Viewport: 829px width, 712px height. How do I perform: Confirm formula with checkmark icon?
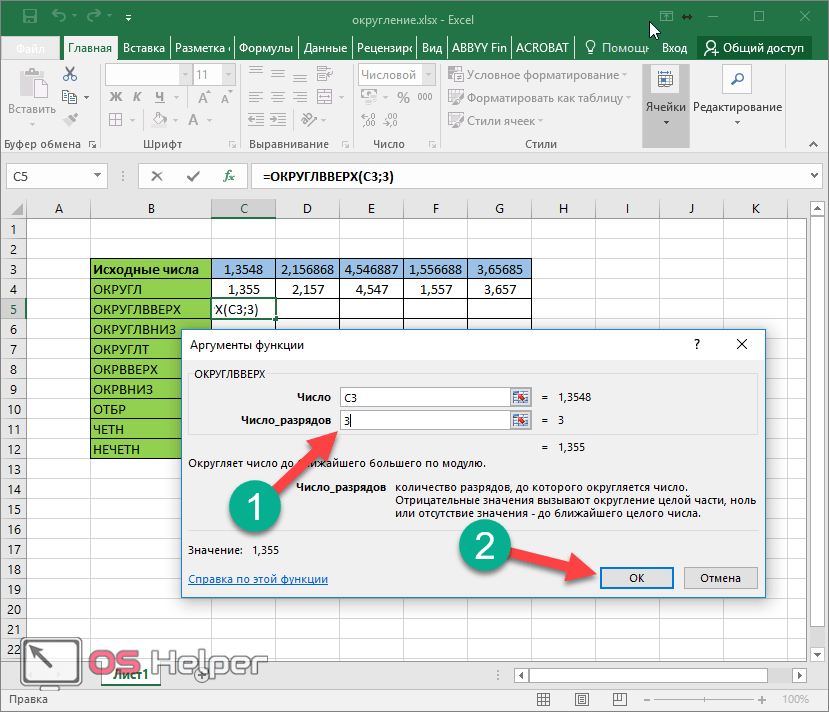click(x=193, y=176)
